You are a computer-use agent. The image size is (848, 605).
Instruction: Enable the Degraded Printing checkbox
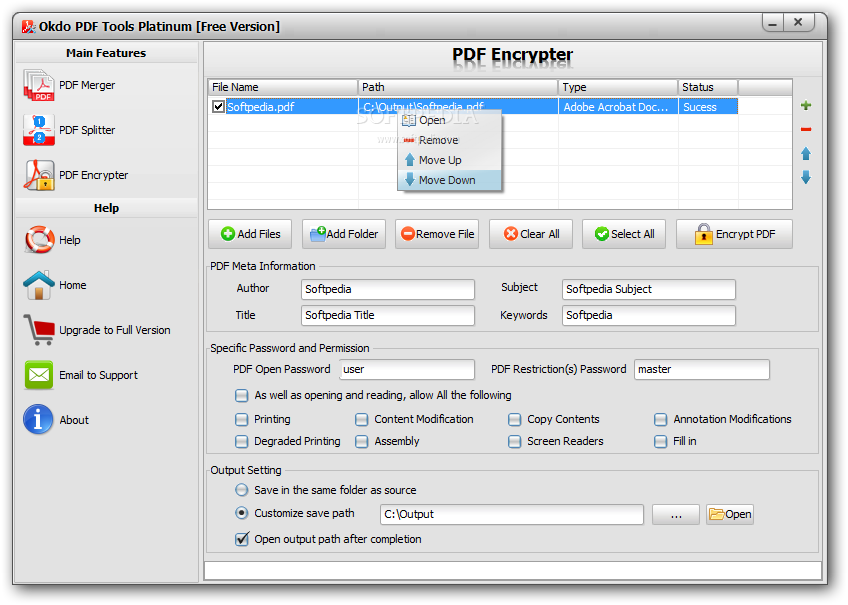click(x=241, y=442)
